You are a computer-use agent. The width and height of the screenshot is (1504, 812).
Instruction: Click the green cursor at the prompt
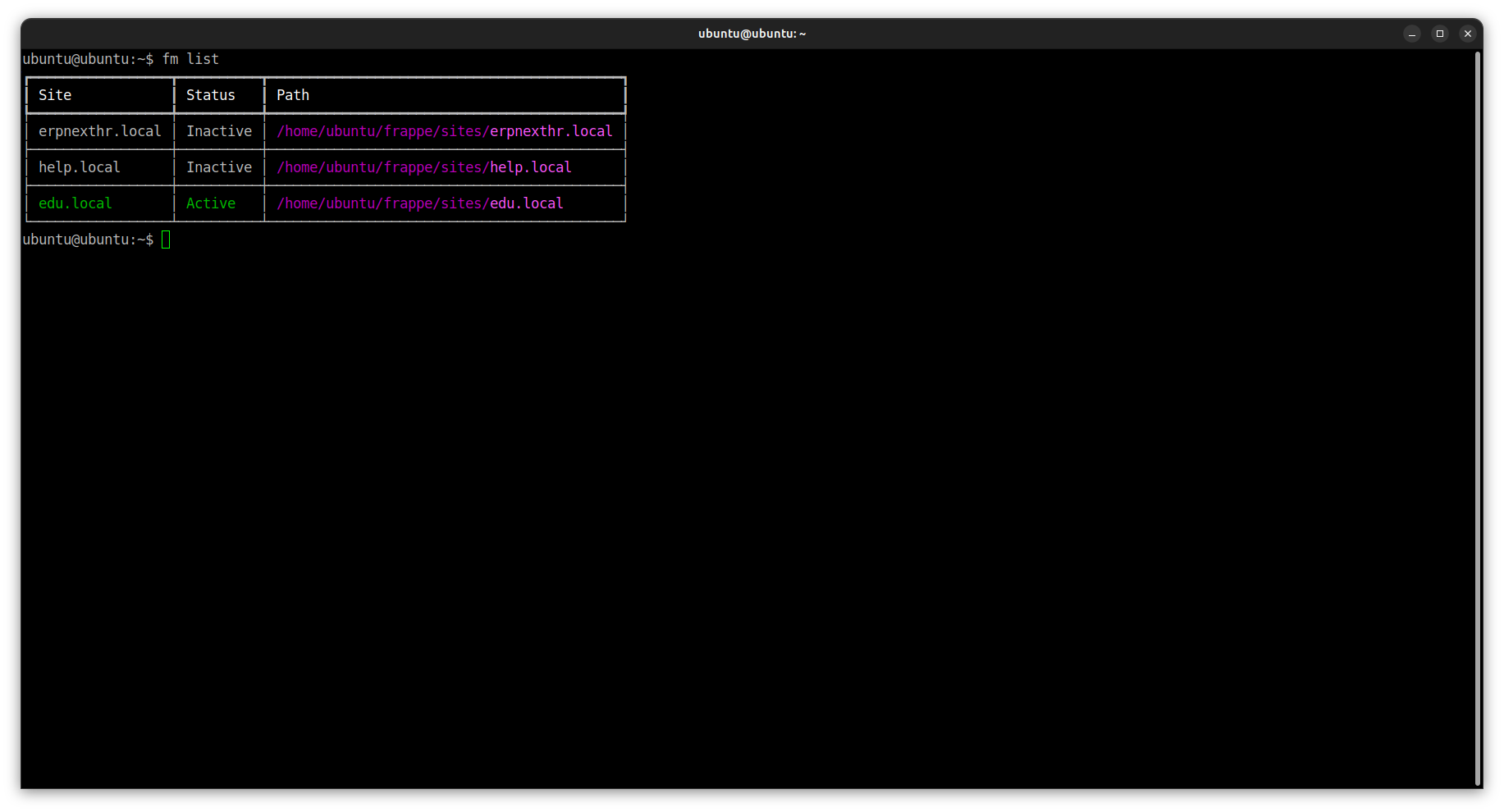(x=166, y=239)
